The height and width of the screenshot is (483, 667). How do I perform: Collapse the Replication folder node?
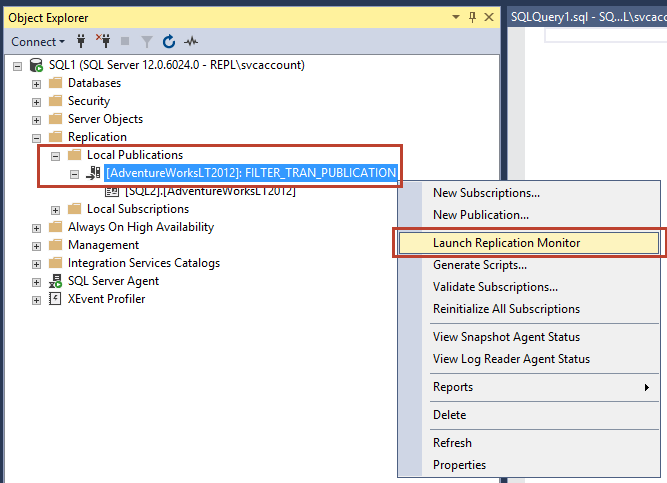pos(37,137)
